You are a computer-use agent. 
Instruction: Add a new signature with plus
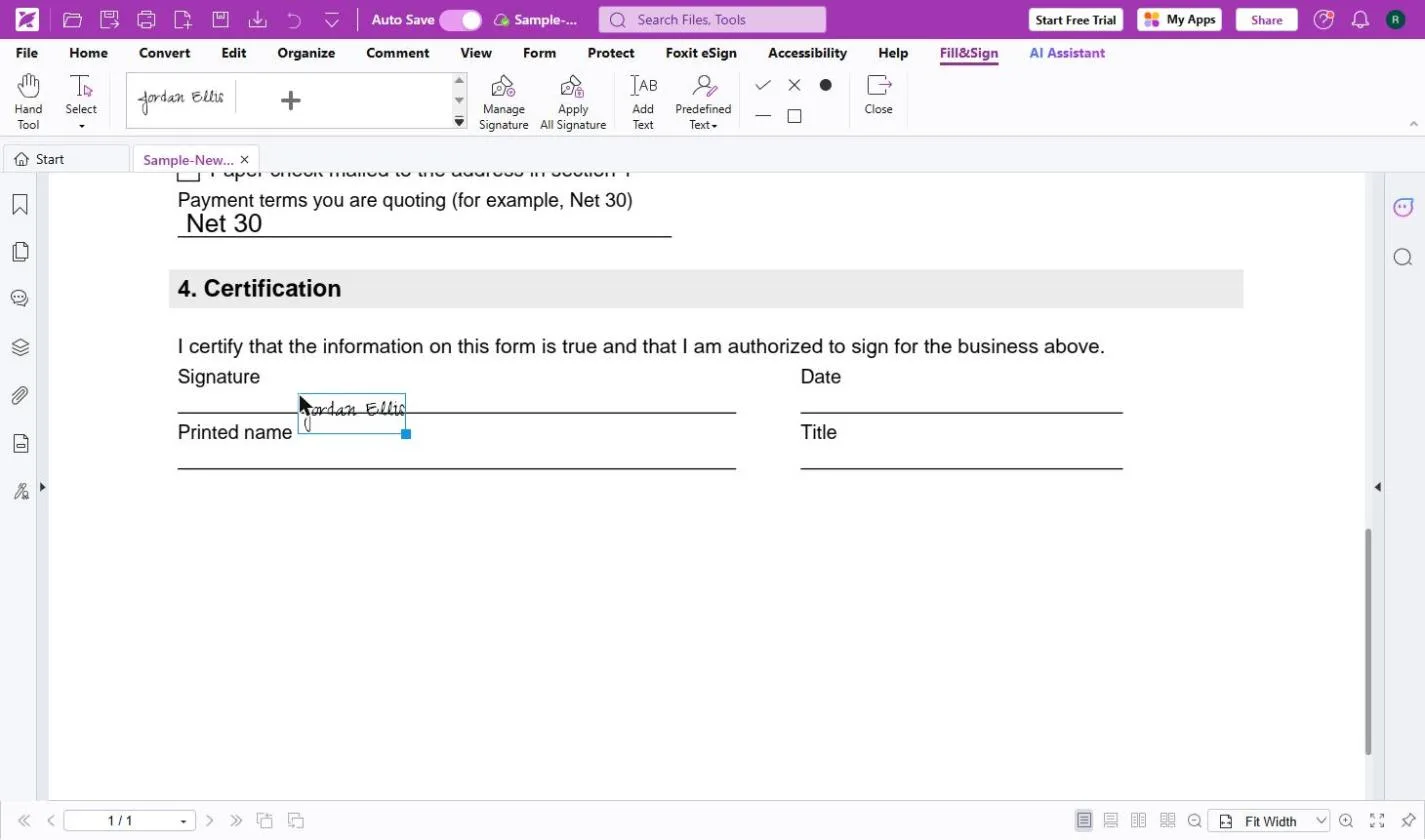(290, 100)
